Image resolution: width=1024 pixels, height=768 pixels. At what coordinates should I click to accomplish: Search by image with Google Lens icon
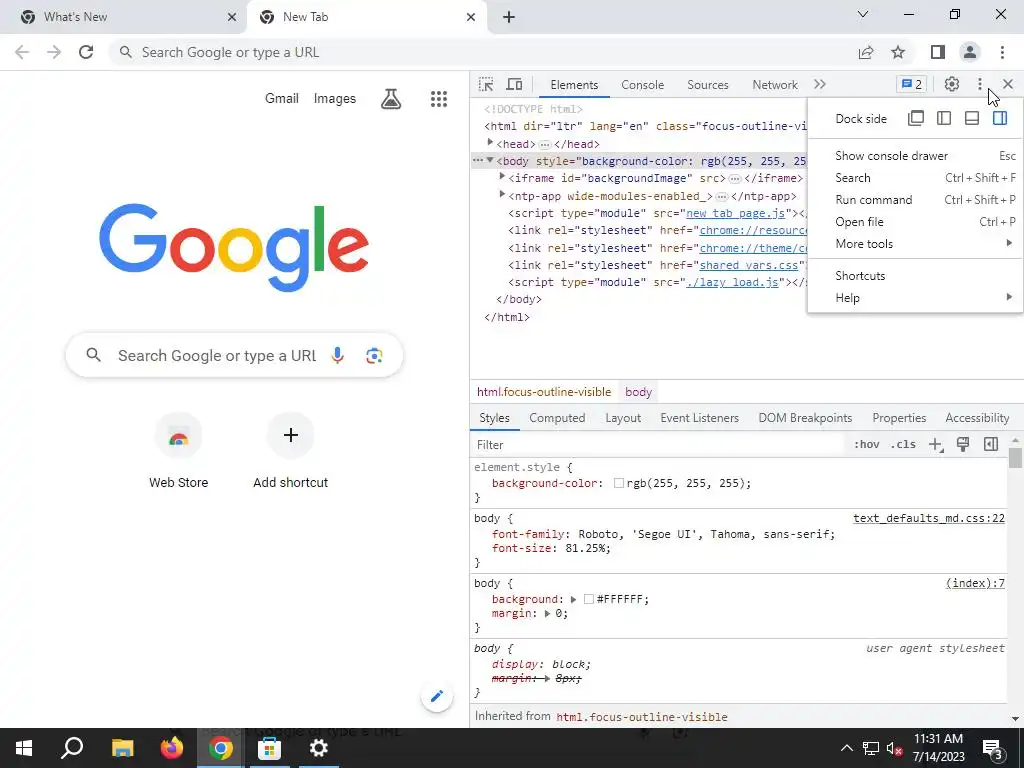[x=374, y=355]
